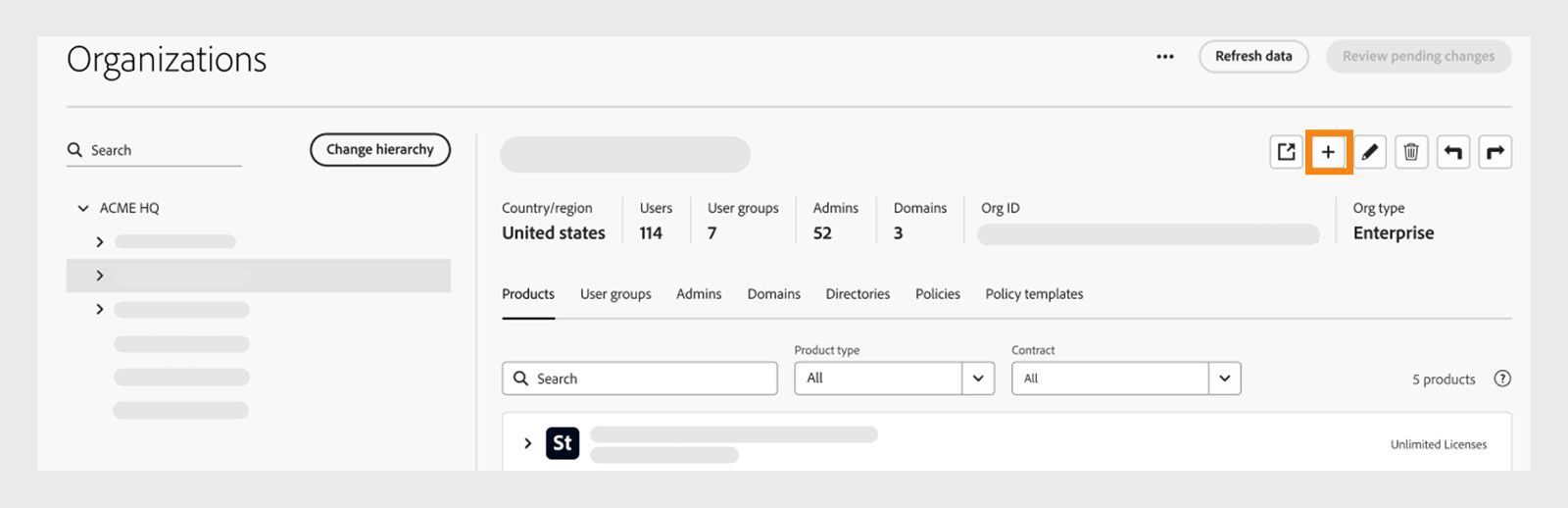This screenshot has width=1568, height=508.
Task: Expand the third child organization chevron
Action: coord(100,309)
